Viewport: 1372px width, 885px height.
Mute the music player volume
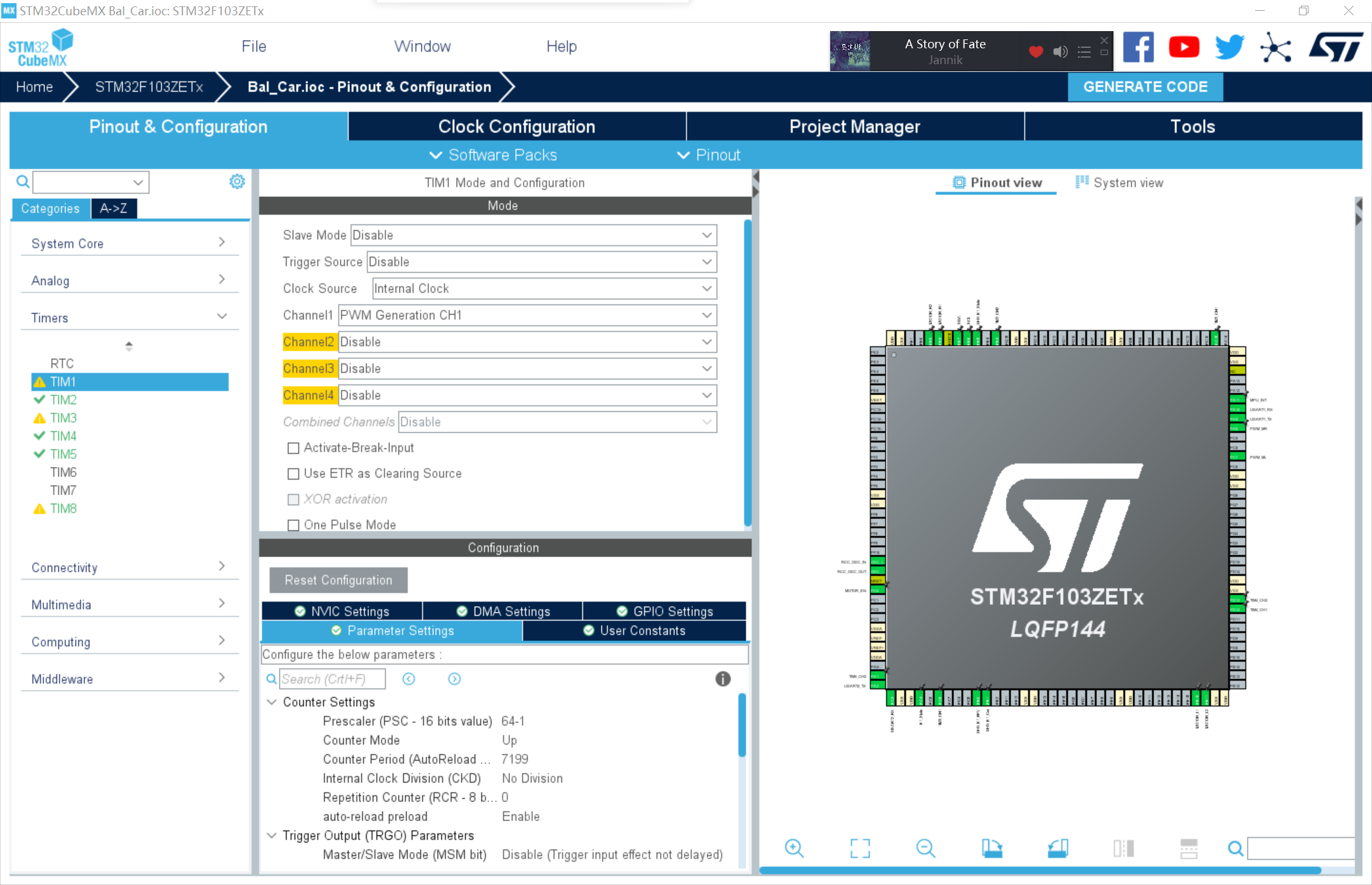(x=1060, y=51)
